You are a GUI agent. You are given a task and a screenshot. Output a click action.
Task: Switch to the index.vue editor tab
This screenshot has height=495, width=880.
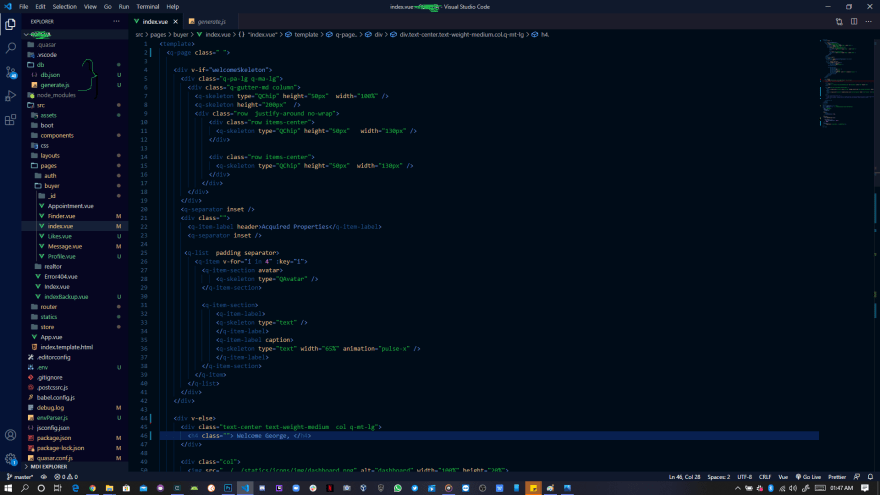pos(155,21)
